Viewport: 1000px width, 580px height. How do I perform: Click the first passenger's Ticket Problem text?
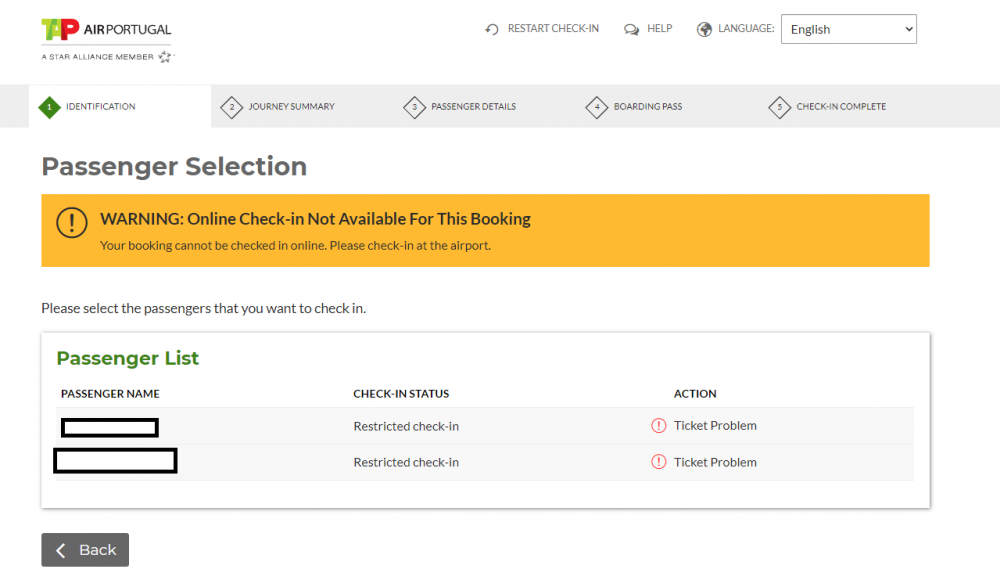(715, 426)
